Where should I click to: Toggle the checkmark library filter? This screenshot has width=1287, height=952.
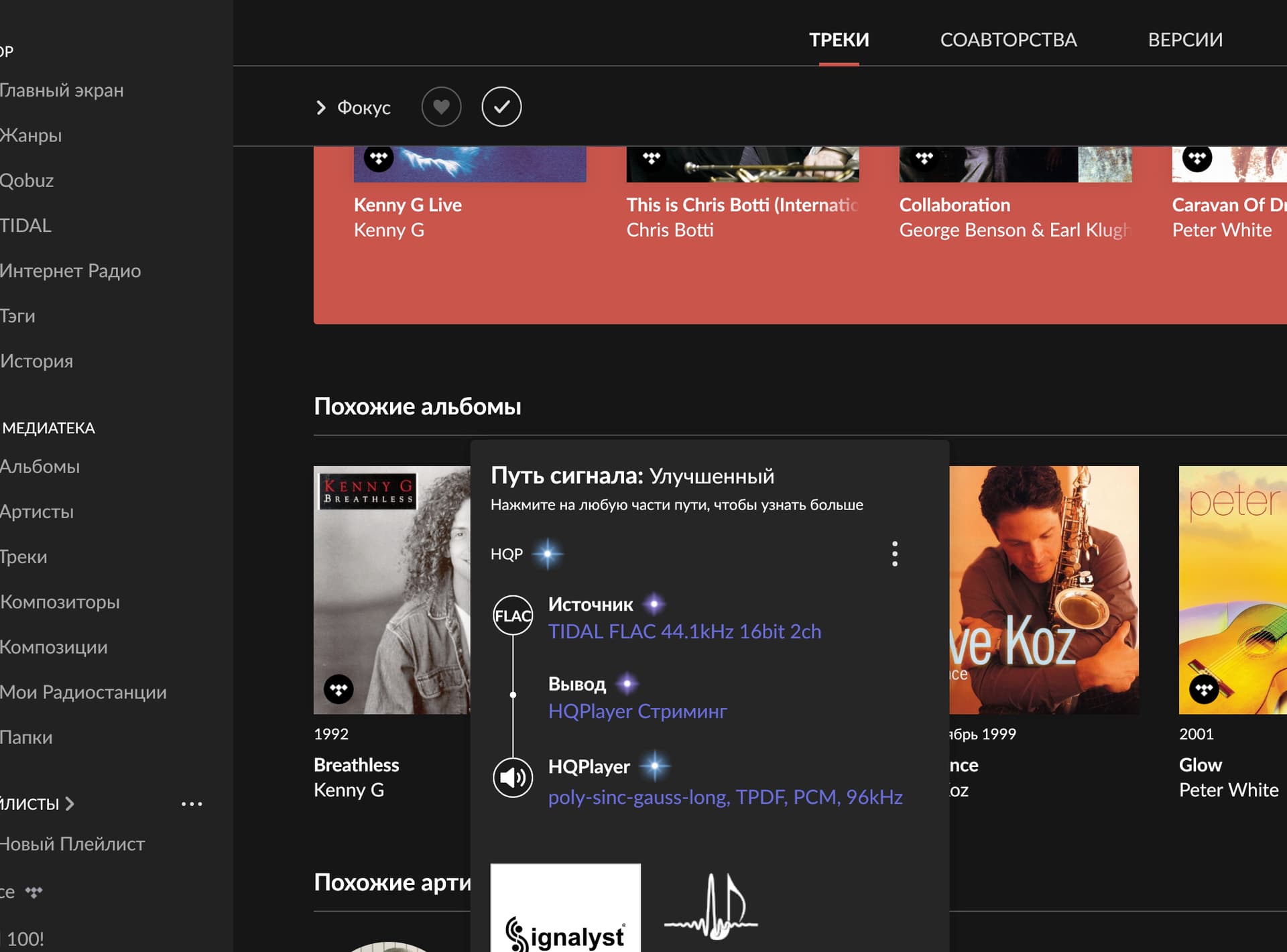(501, 107)
